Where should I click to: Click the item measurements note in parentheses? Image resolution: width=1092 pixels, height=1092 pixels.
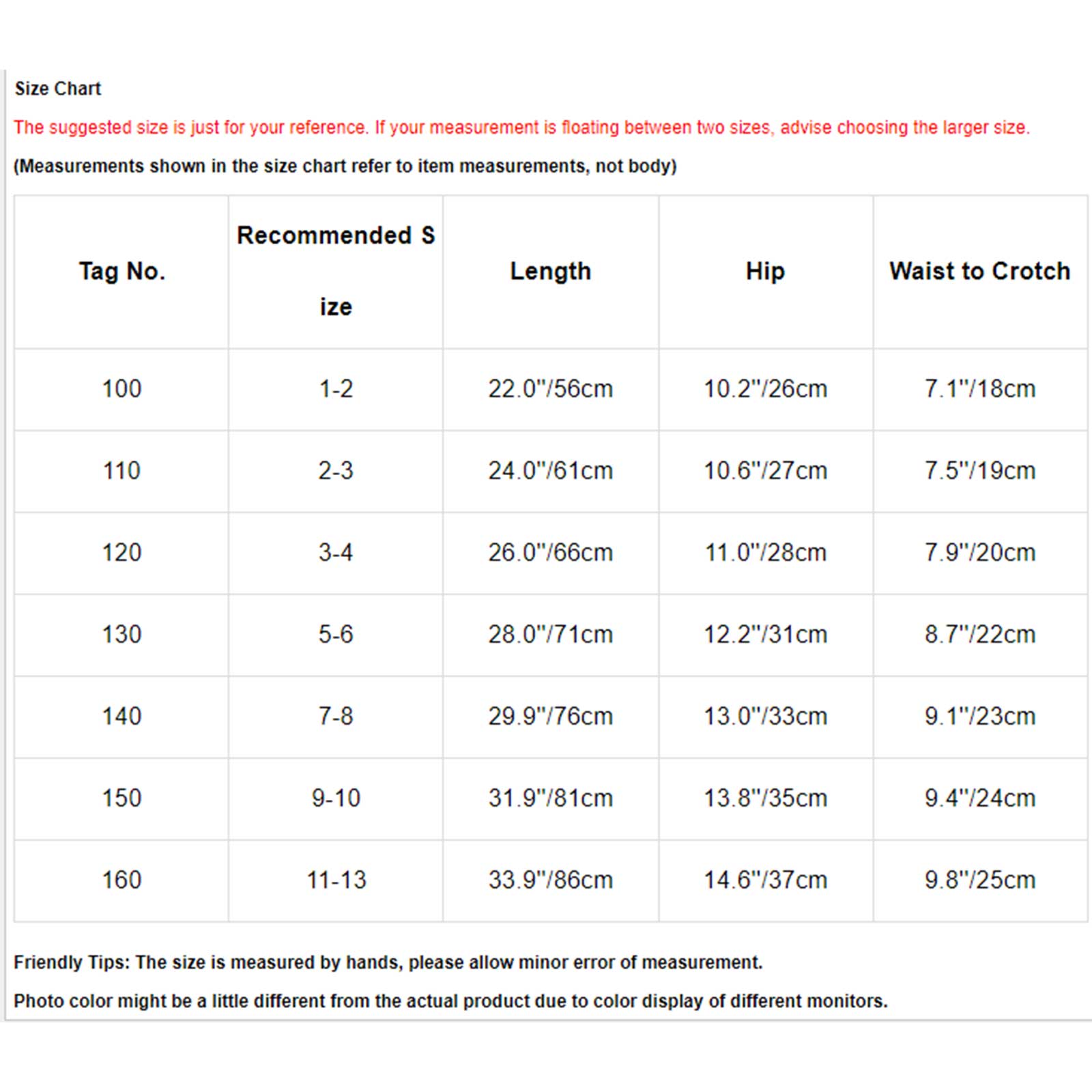pos(345,167)
